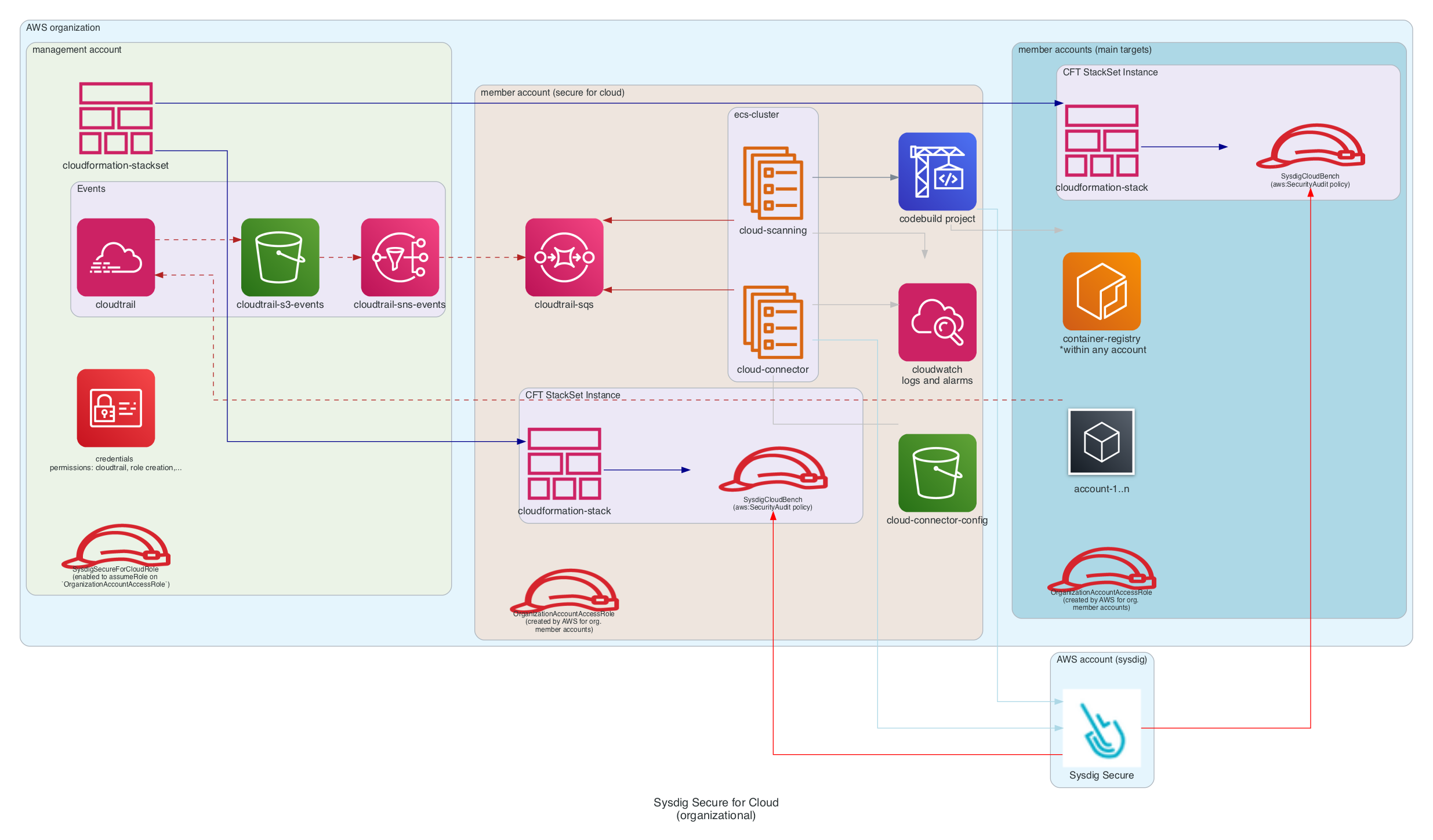Select the credentials permissions icon

[x=115, y=408]
